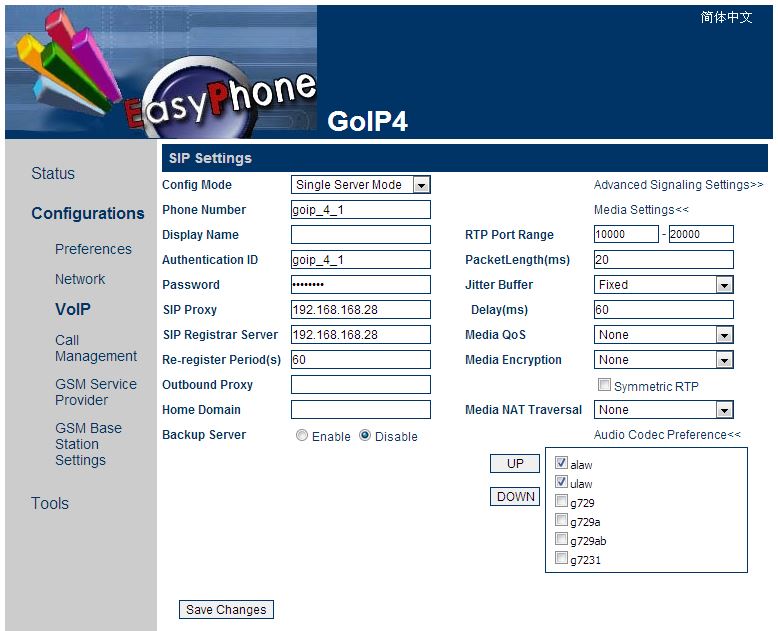
Task: Click the DOWN button
Action: (x=515, y=497)
